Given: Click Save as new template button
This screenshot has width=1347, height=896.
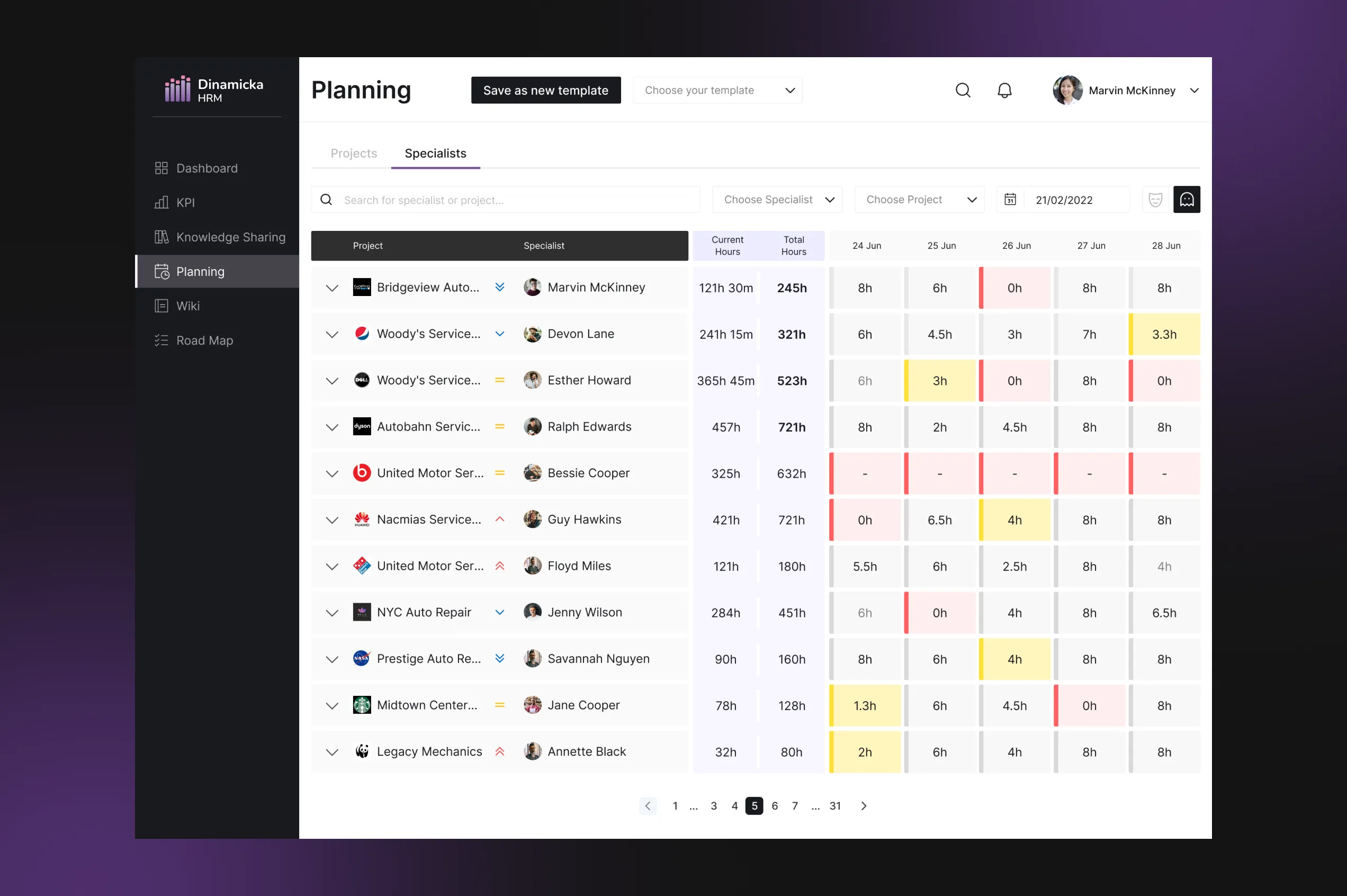Looking at the screenshot, I should 545,90.
